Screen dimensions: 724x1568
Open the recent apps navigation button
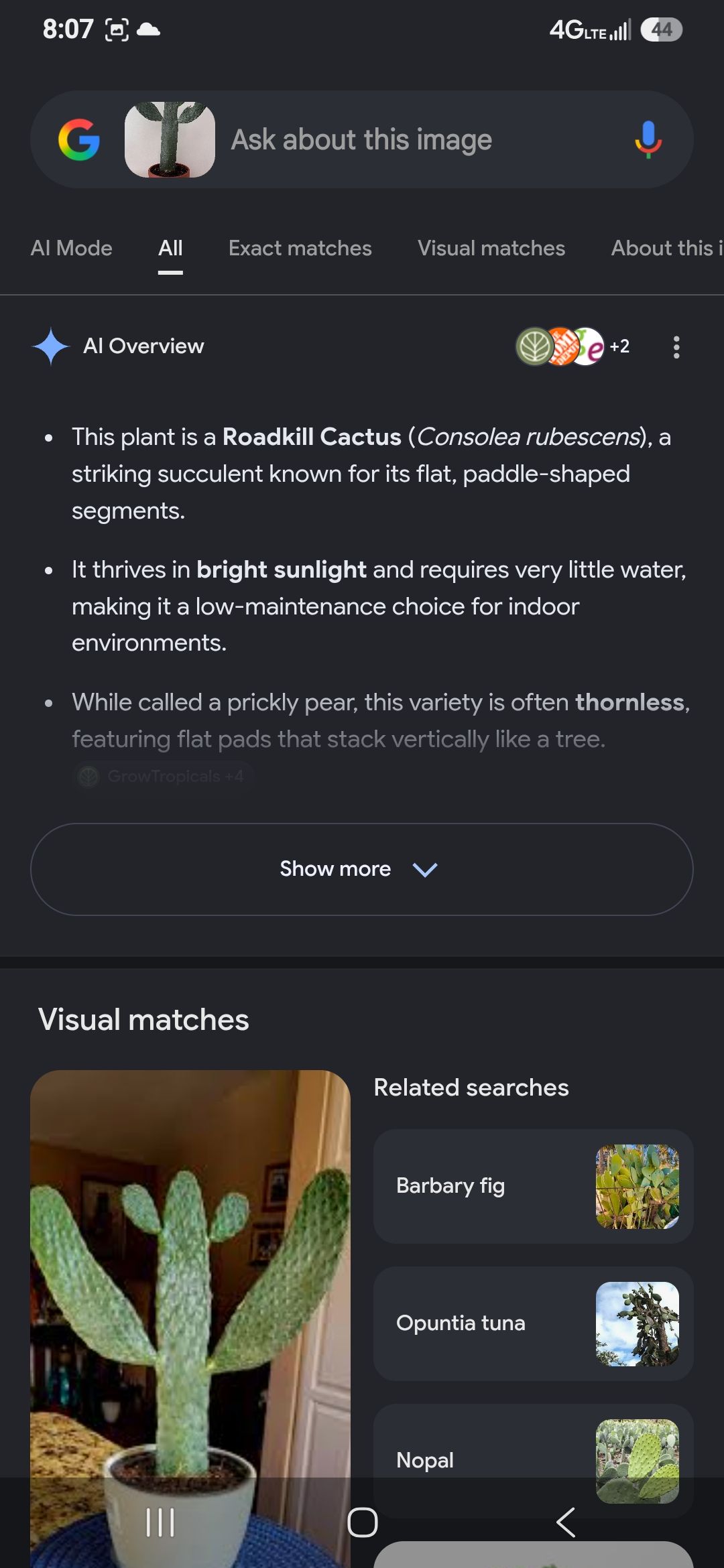160,1522
